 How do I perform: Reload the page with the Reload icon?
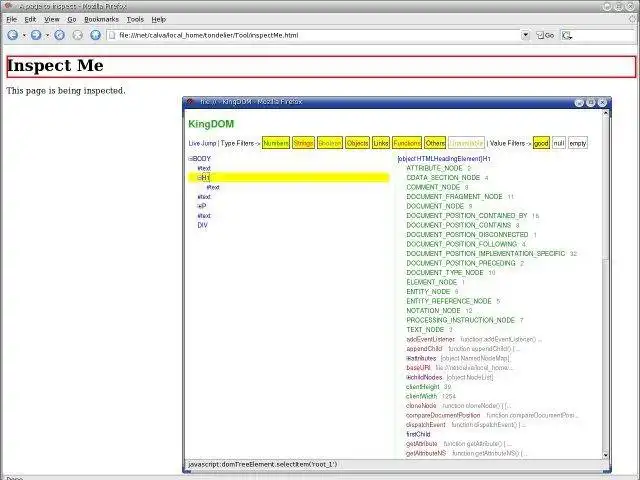point(60,35)
